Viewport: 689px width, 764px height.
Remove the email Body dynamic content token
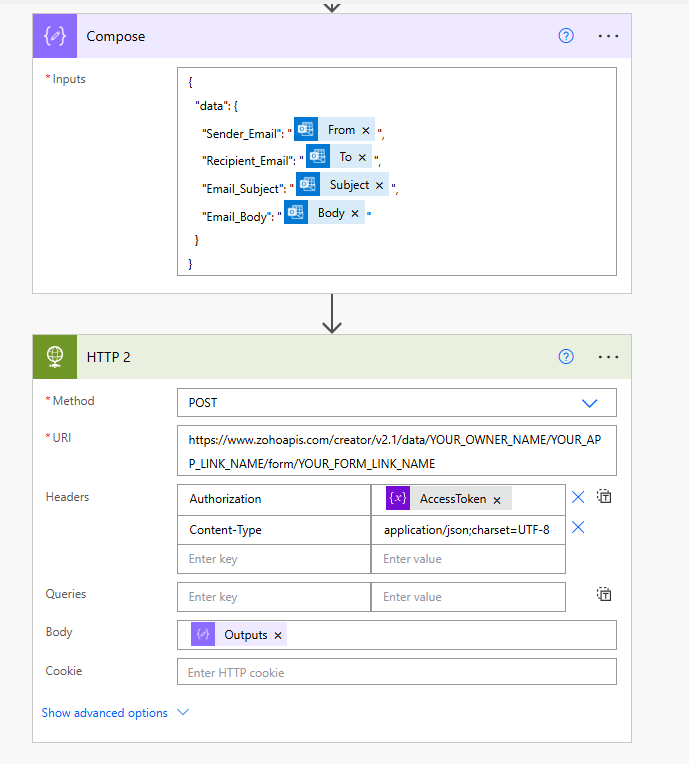pos(355,213)
